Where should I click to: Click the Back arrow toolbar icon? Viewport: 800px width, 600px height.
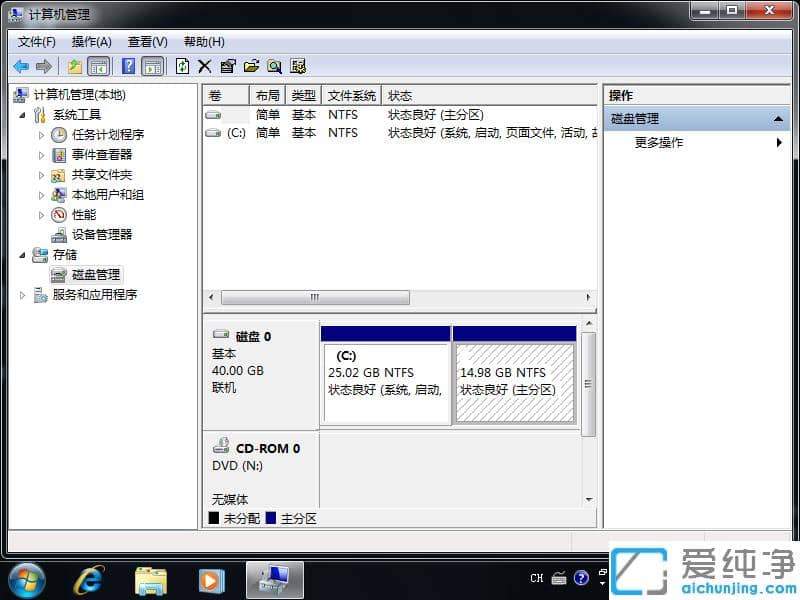point(21,66)
